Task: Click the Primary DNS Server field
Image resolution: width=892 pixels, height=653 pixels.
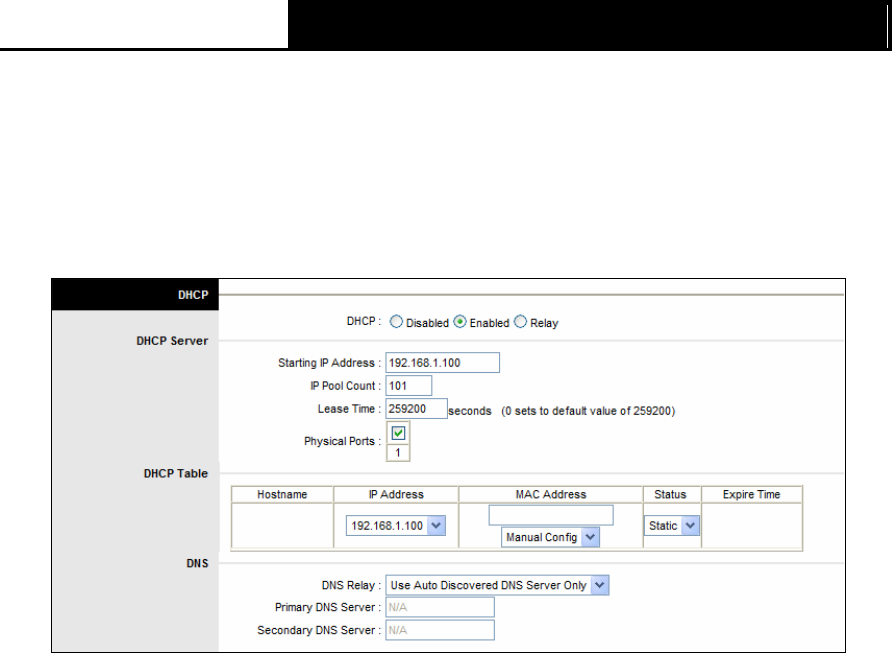Action: pyautogui.click(x=440, y=607)
